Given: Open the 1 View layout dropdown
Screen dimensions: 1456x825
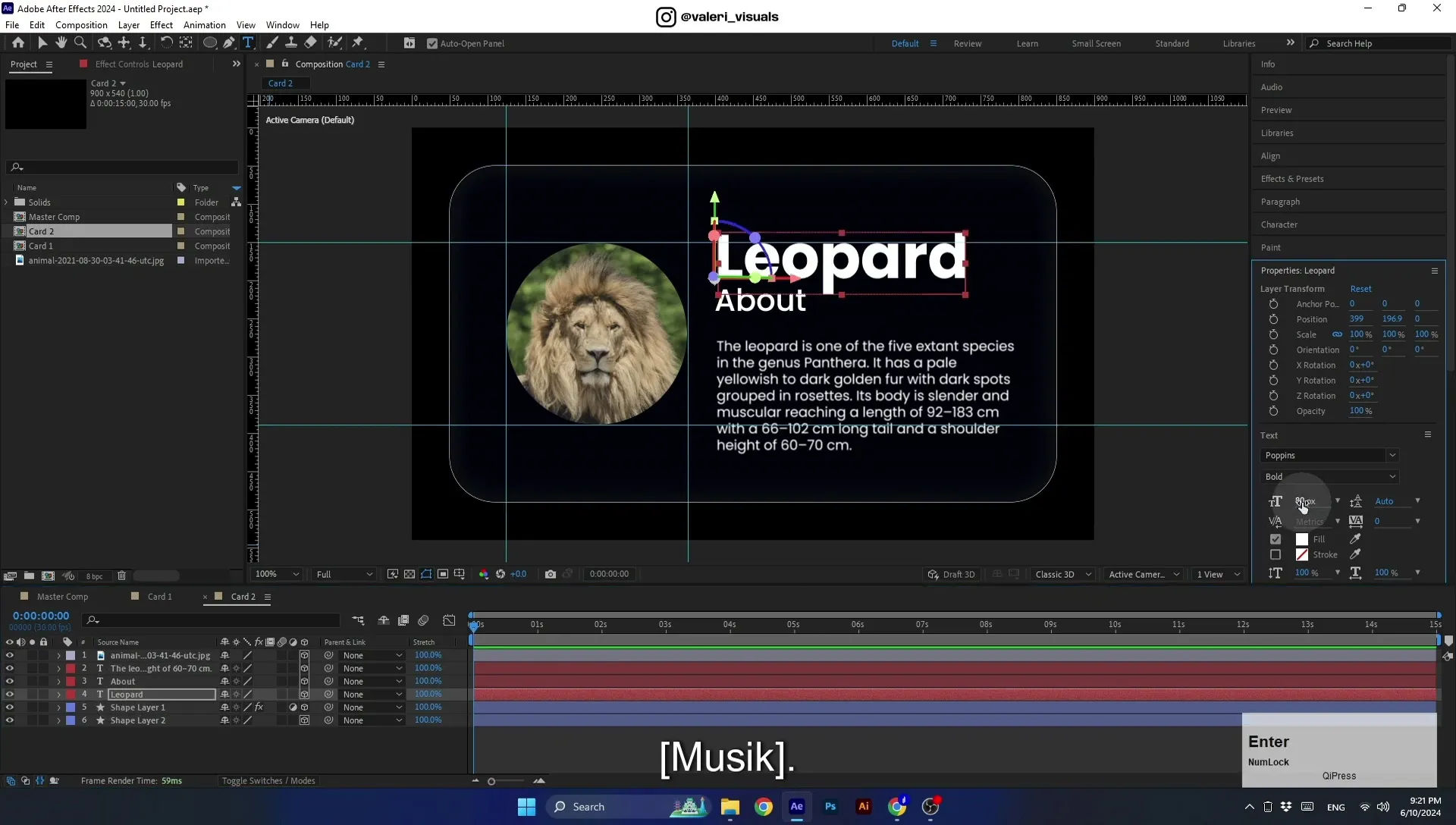Looking at the screenshot, I should [1219, 575].
